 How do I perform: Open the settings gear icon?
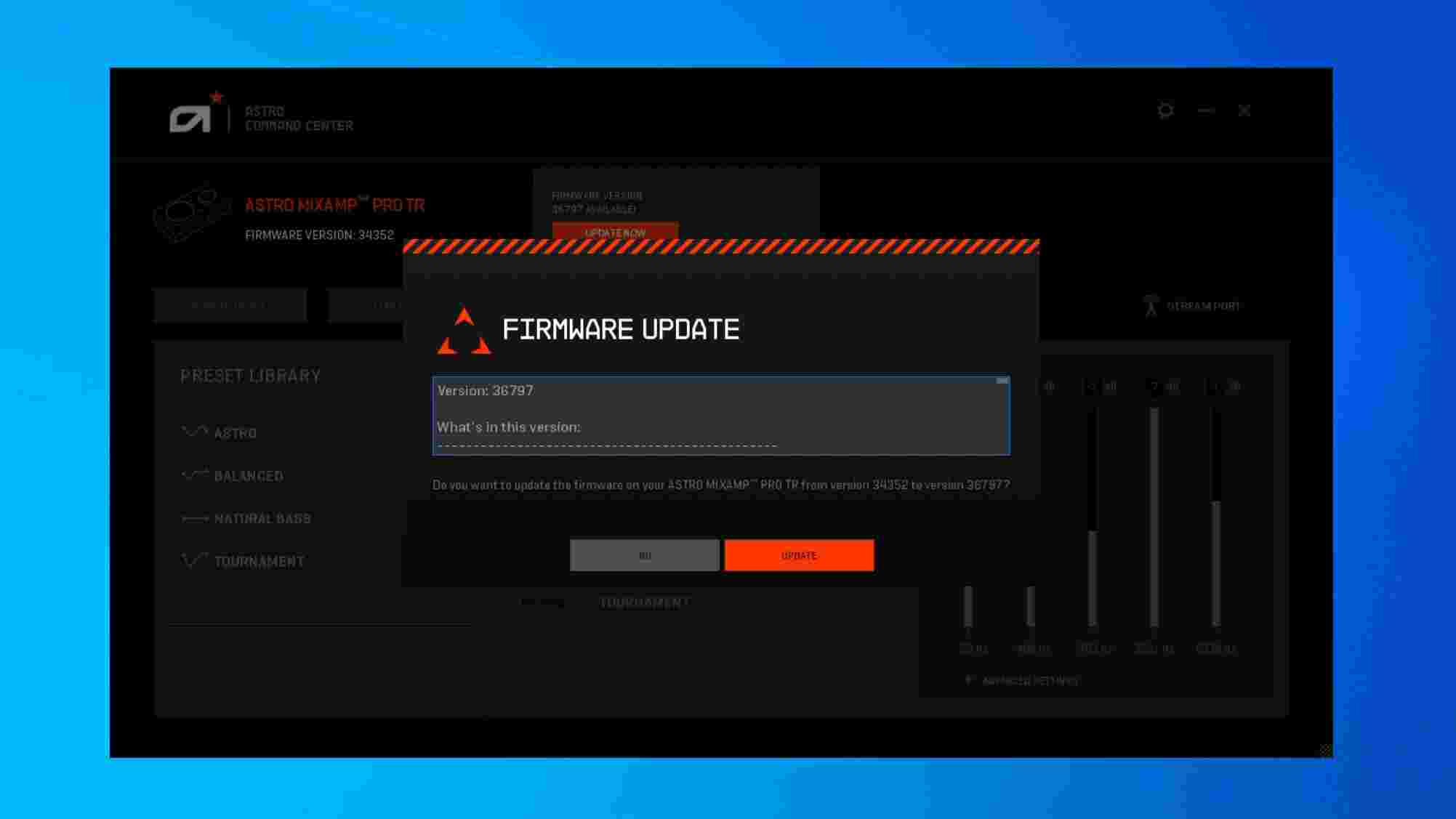coord(1167,110)
